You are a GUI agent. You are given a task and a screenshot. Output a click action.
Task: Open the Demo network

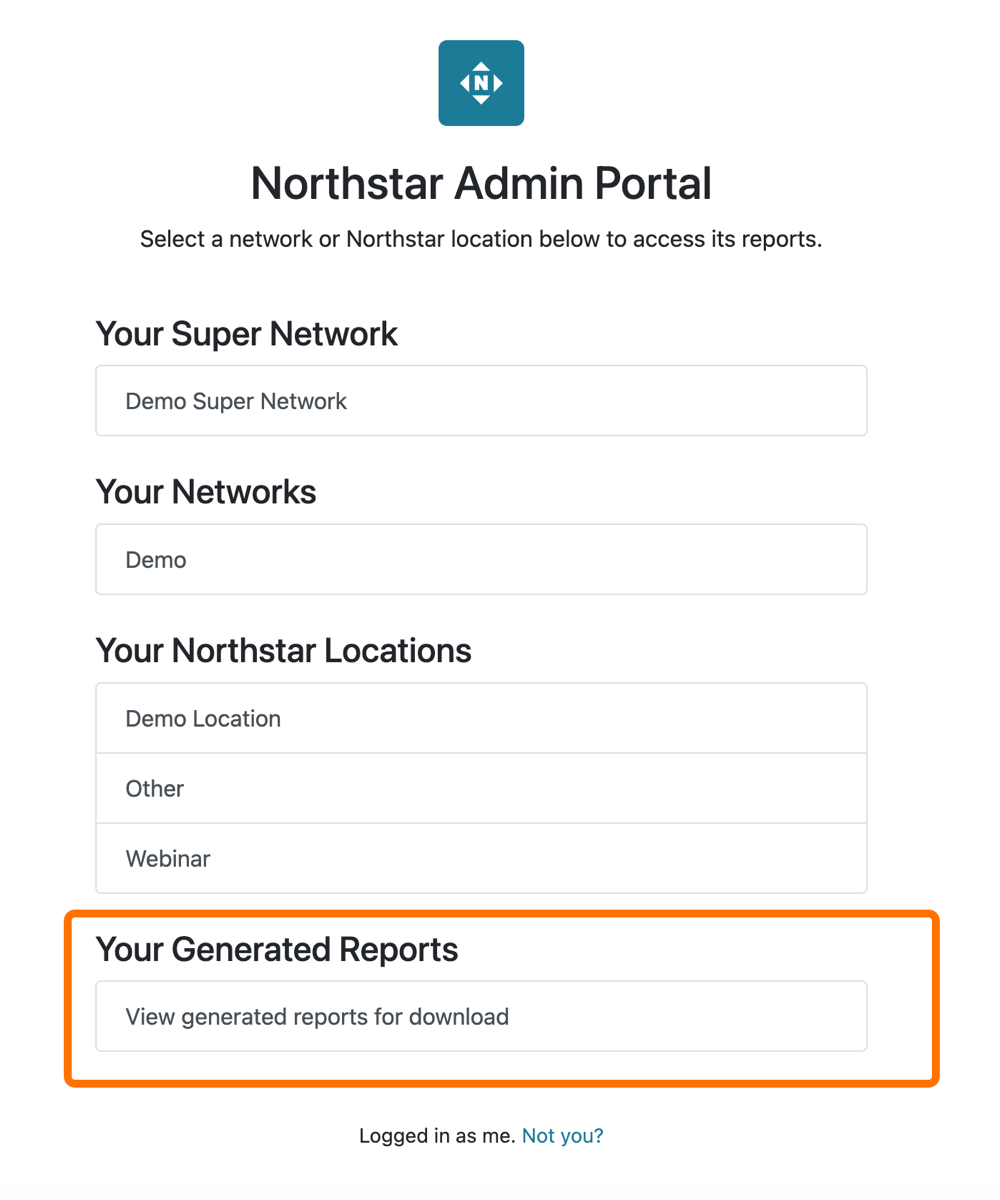tap(480, 558)
